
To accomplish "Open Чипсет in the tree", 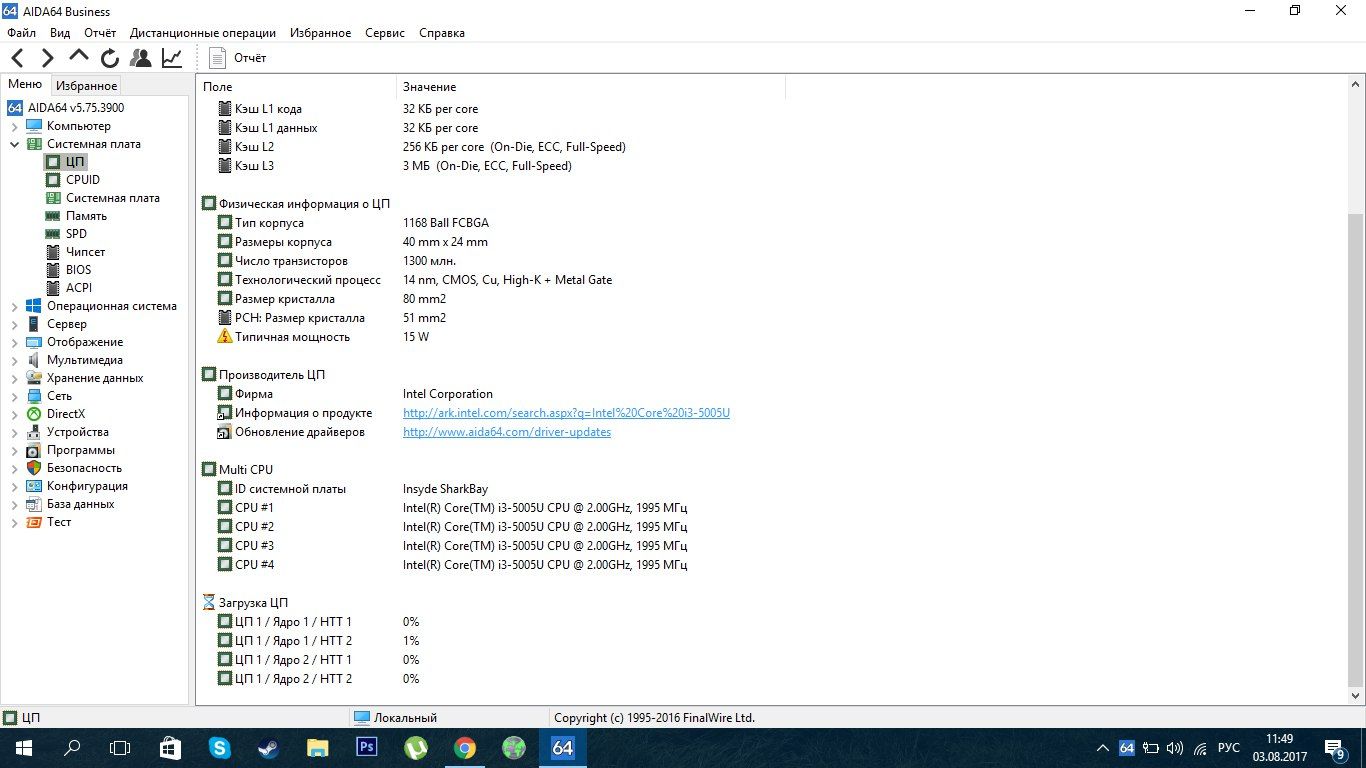I will [85, 252].
